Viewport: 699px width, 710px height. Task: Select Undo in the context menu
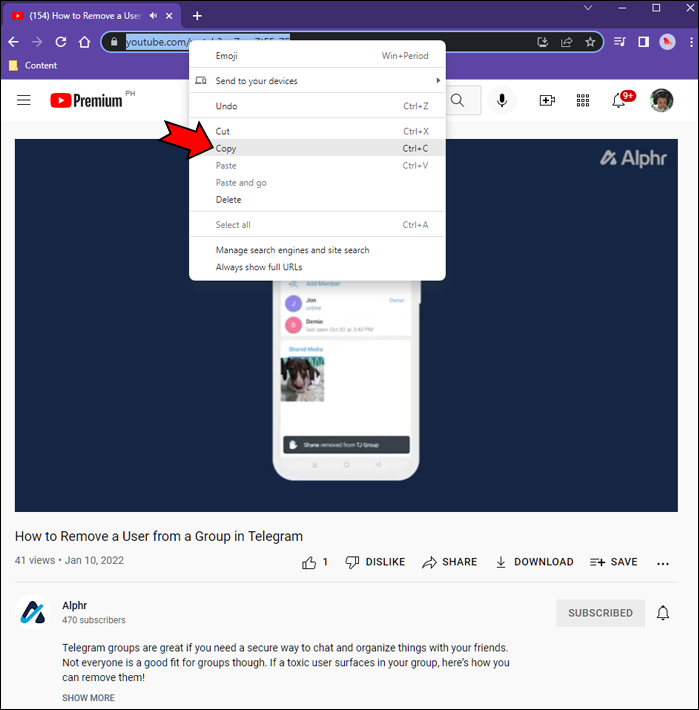pos(317,106)
